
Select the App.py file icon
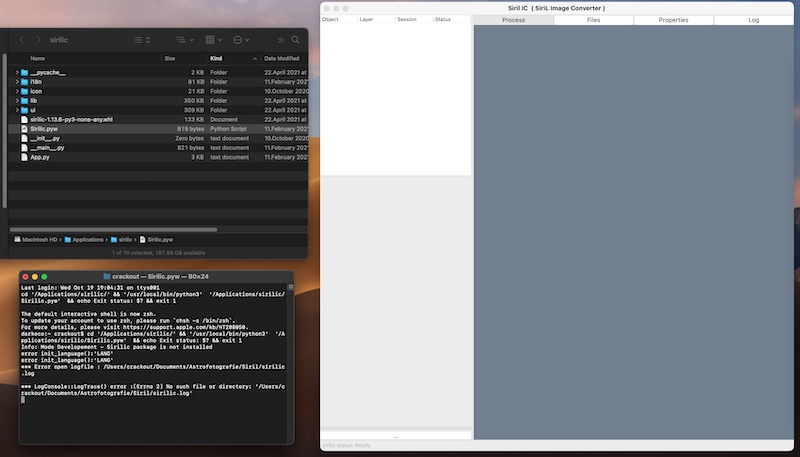tap(24, 157)
